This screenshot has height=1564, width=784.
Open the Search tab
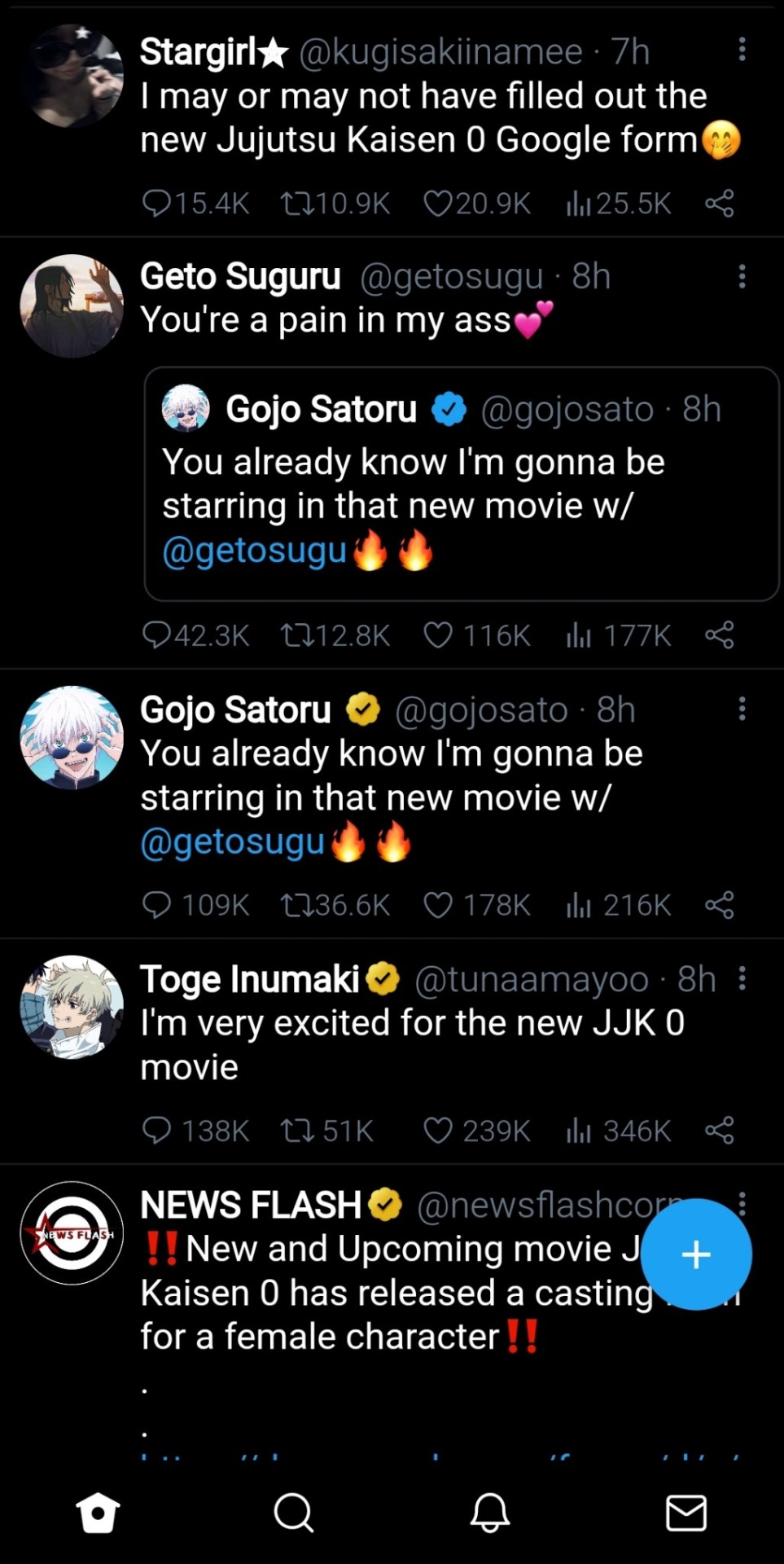coord(293,1513)
